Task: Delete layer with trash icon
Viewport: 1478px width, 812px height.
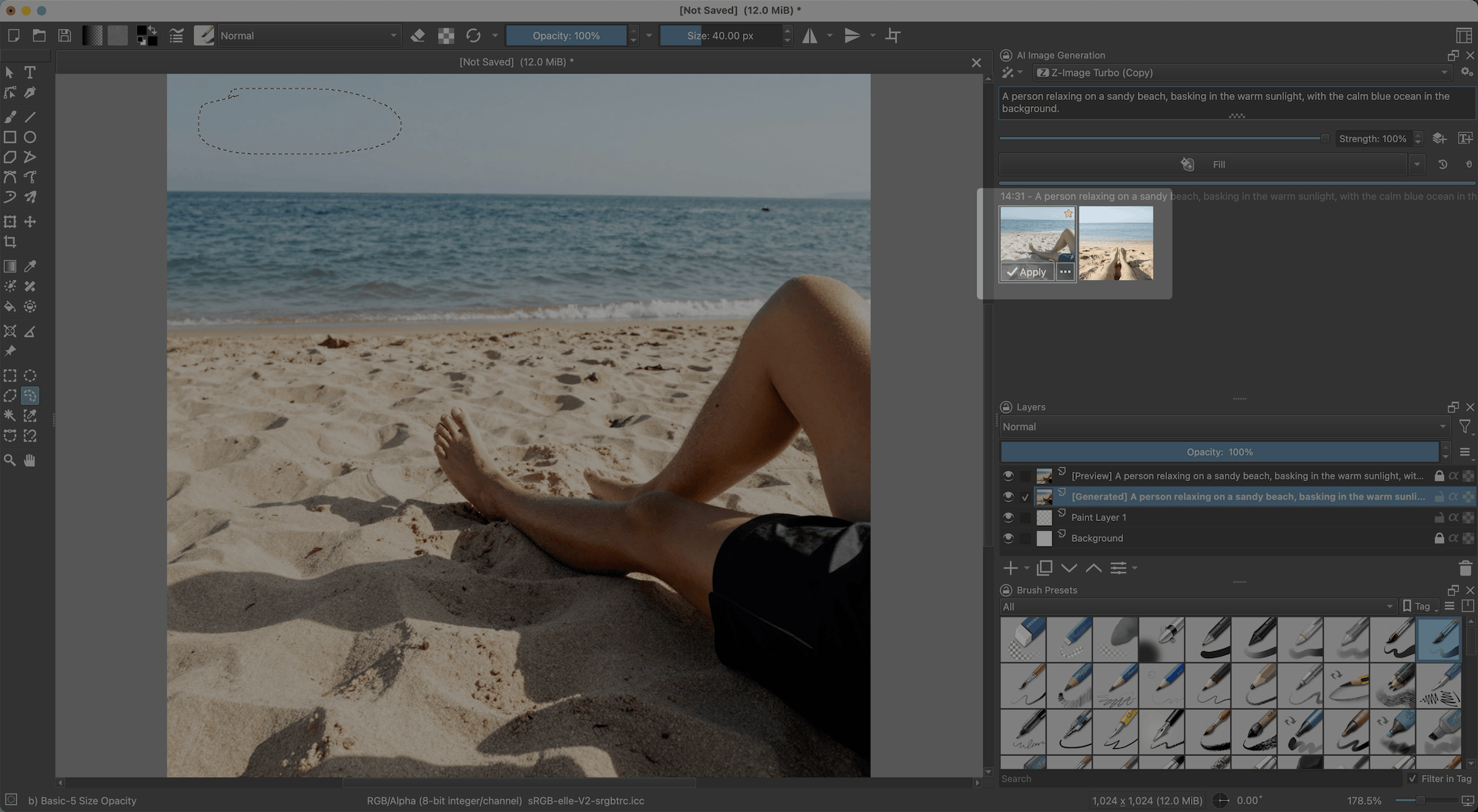Action: pos(1465,568)
